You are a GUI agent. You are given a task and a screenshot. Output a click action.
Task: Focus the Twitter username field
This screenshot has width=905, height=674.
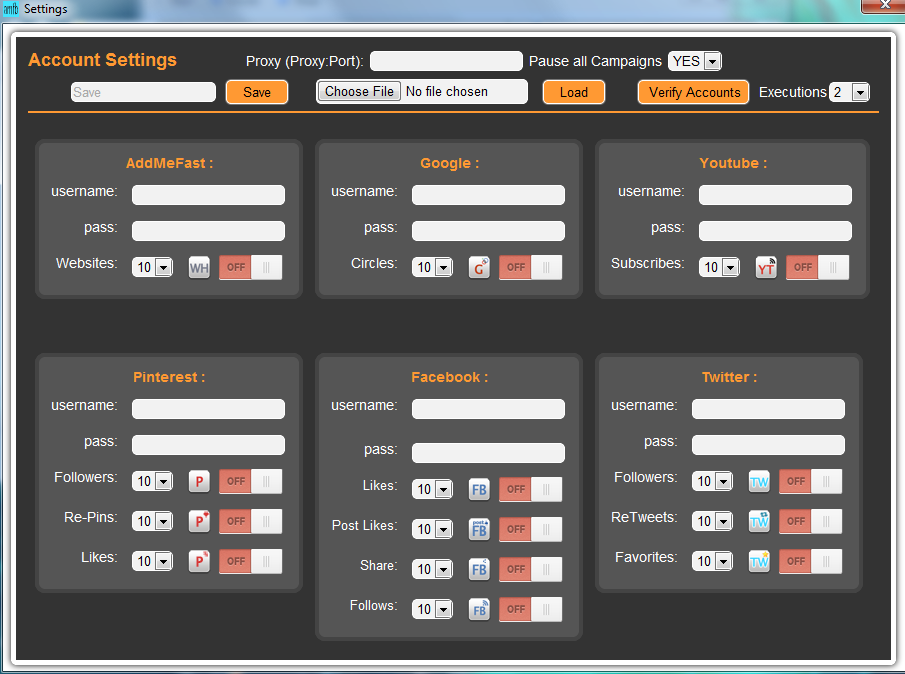tap(768, 409)
